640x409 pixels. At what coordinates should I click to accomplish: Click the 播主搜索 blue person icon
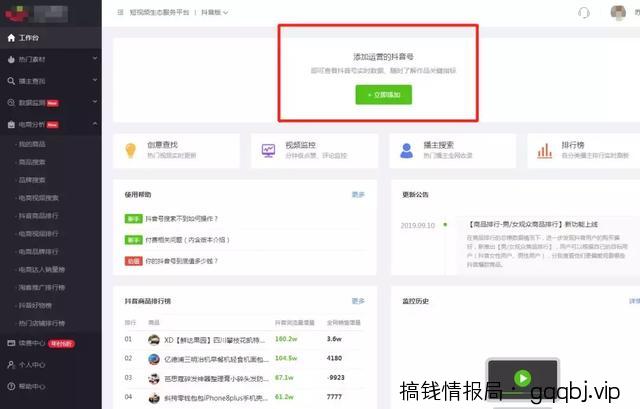point(406,151)
